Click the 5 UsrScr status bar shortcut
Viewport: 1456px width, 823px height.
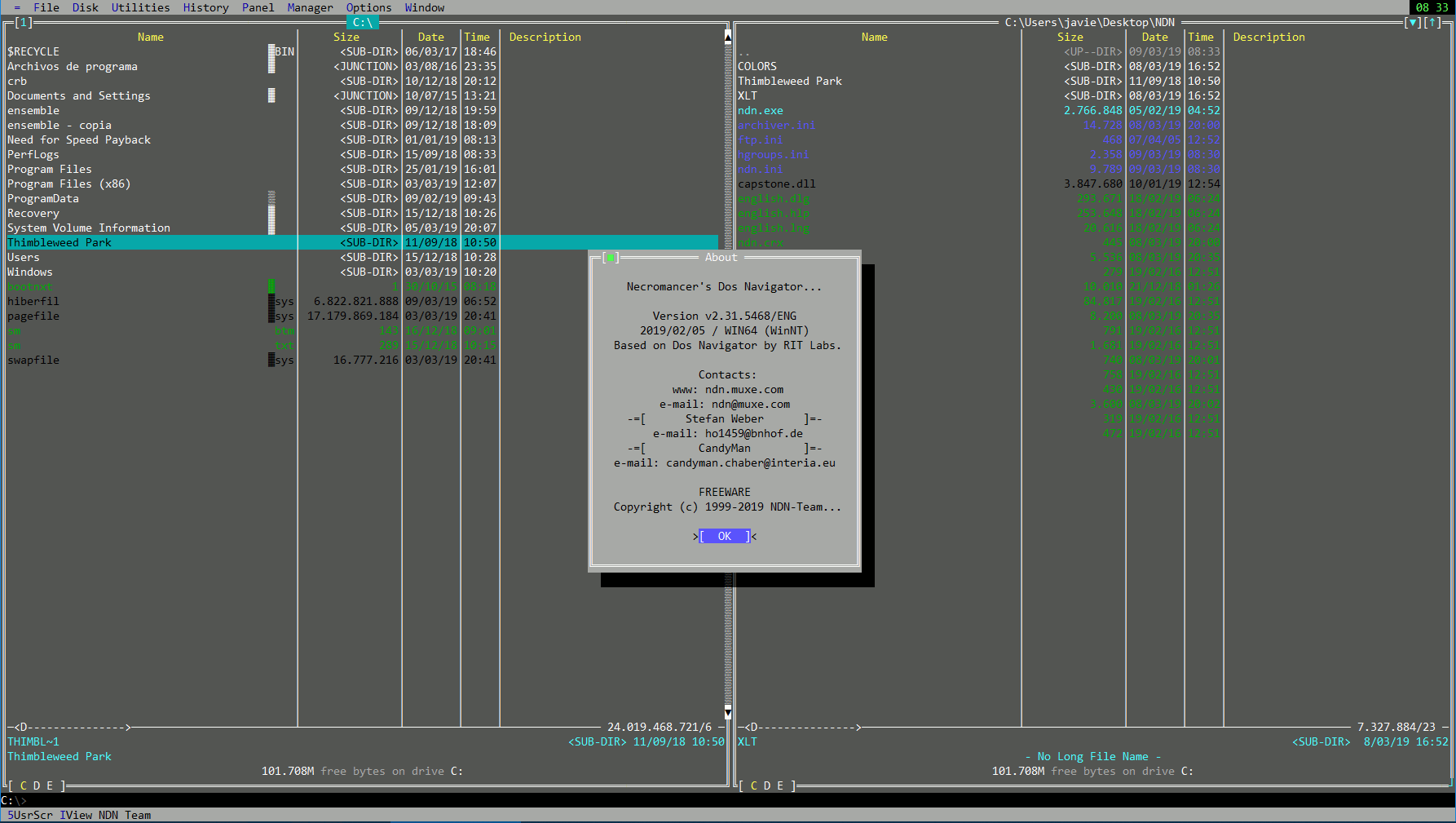[30, 815]
